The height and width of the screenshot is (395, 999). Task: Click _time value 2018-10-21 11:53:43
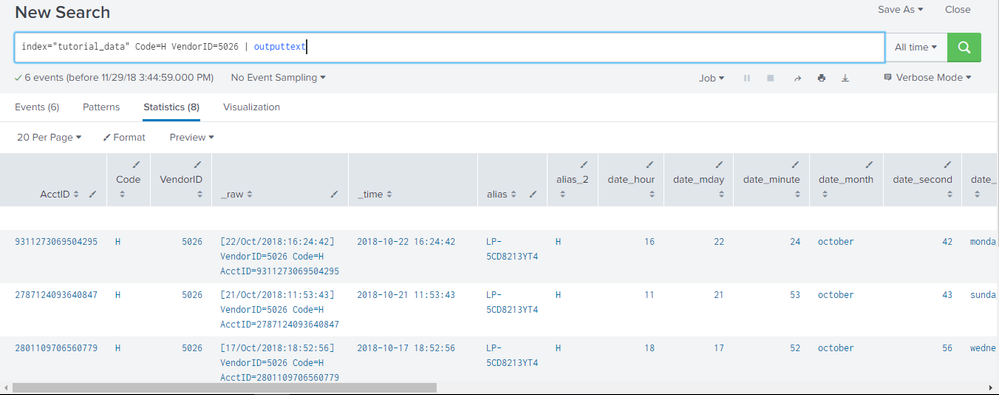point(406,294)
